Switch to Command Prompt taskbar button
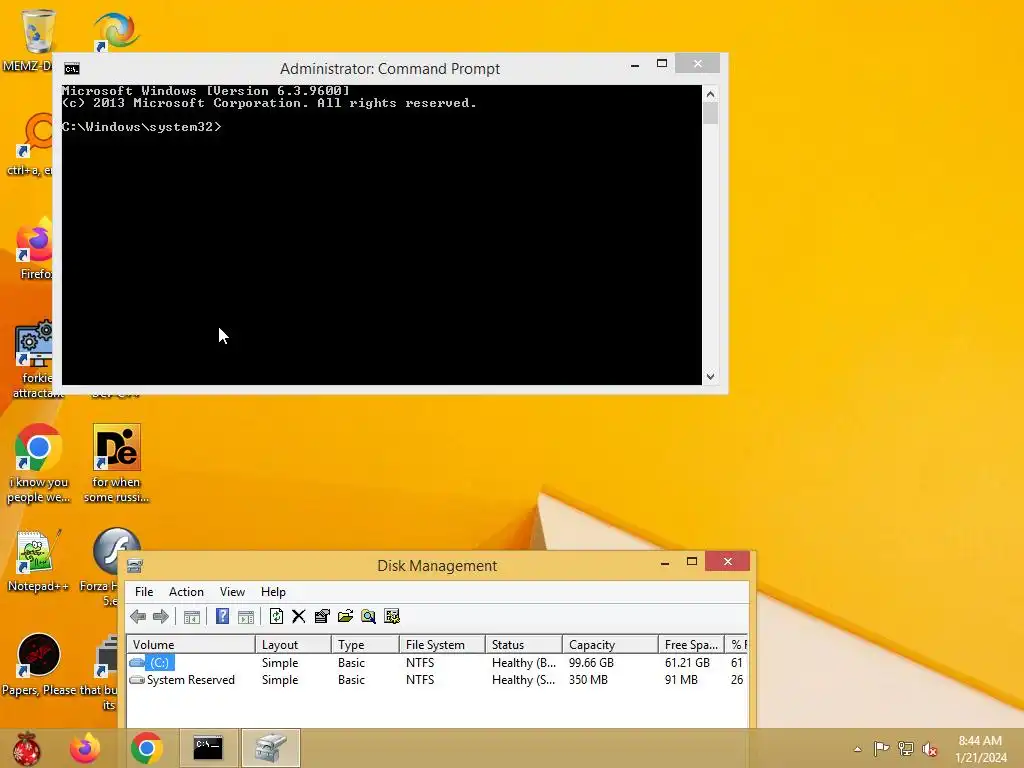Screen dimensions: 1024x768 [208, 748]
